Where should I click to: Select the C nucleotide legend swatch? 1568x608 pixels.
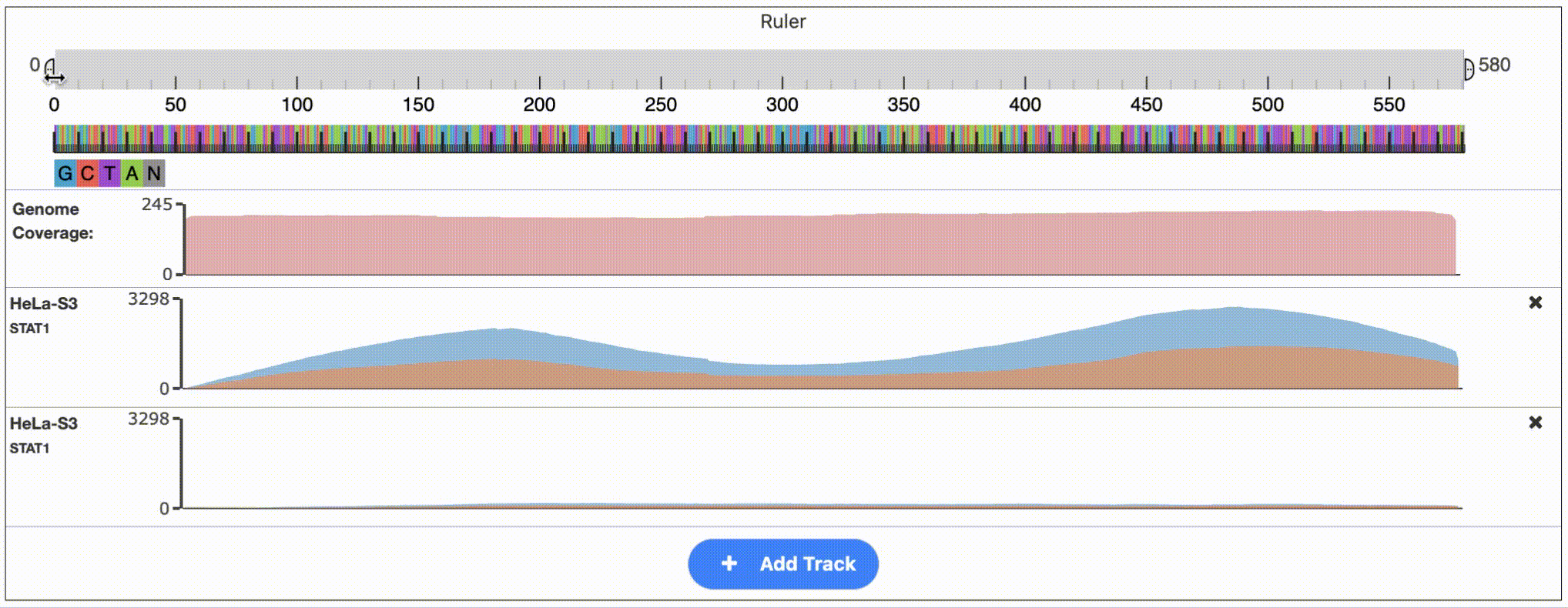tap(87, 173)
